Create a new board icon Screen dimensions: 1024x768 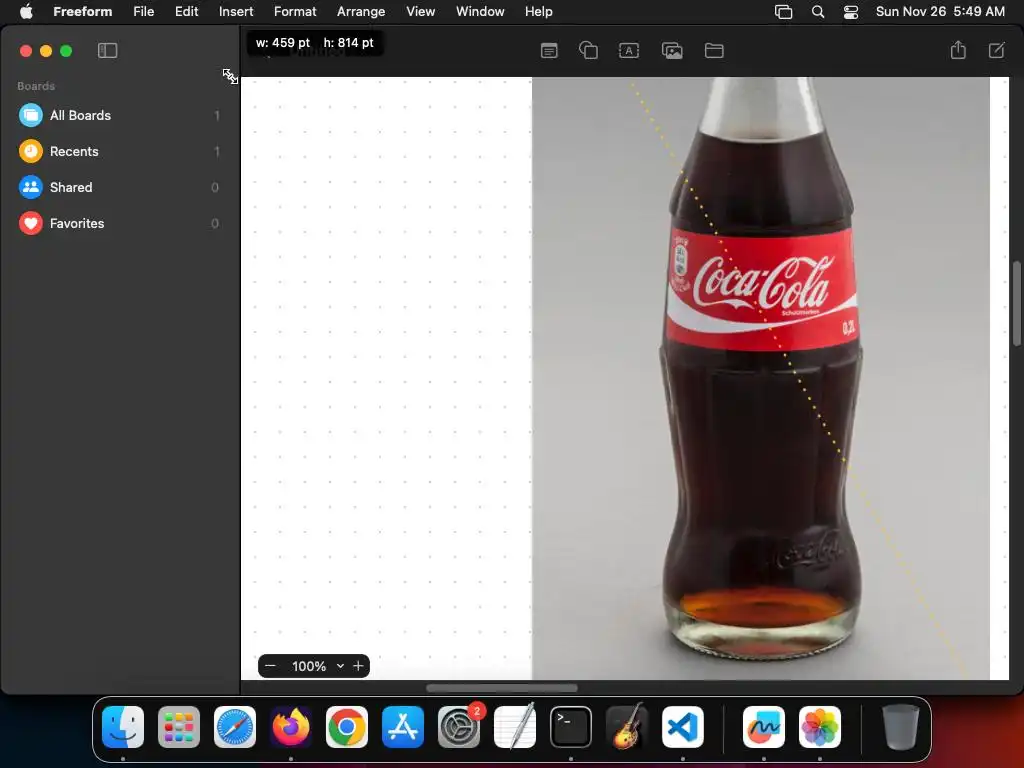997,50
